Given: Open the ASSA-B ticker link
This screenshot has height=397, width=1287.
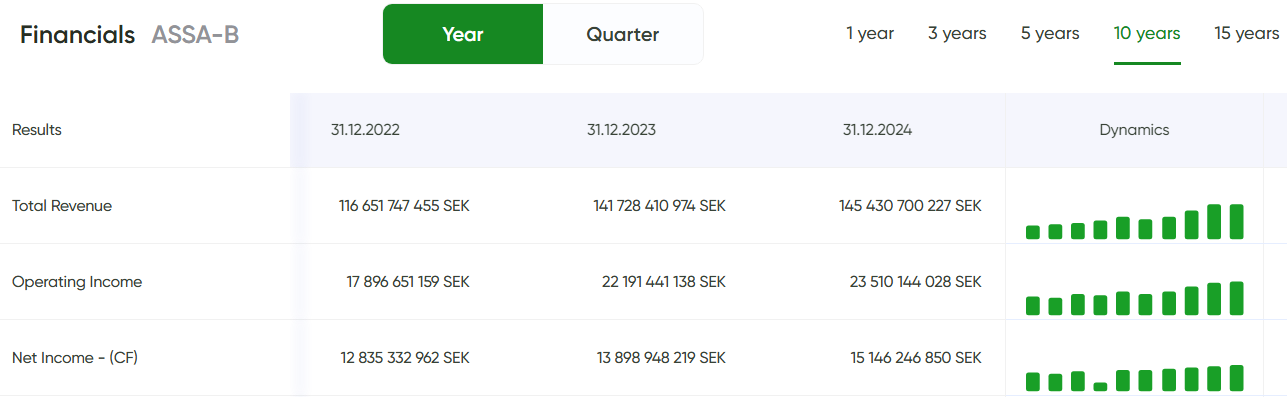Looking at the screenshot, I should tap(195, 35).
